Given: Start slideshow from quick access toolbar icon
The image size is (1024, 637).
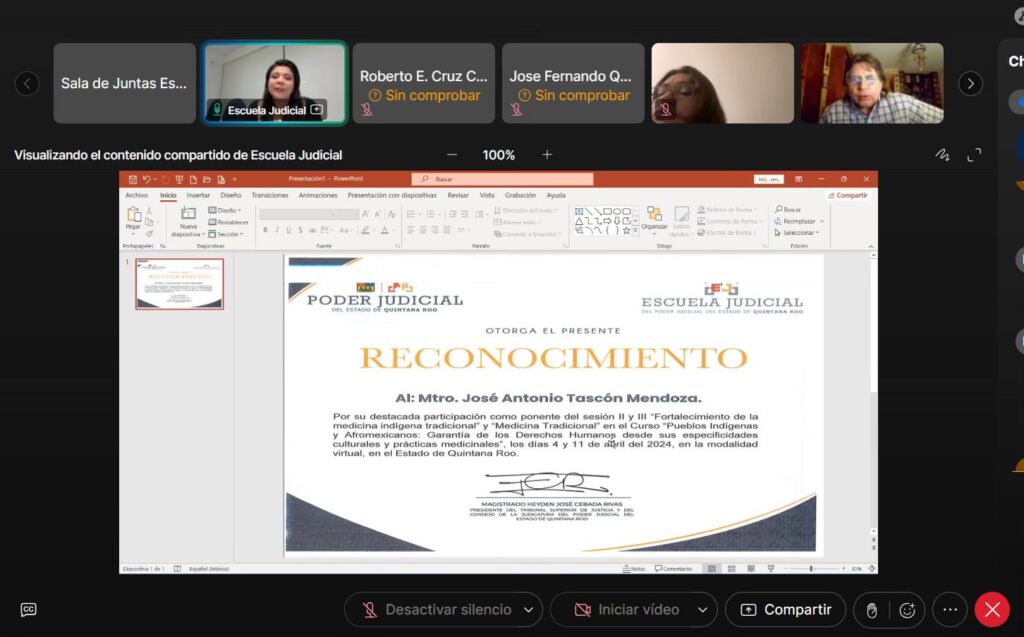Looking at the screenshot, I should pos(179,179).
